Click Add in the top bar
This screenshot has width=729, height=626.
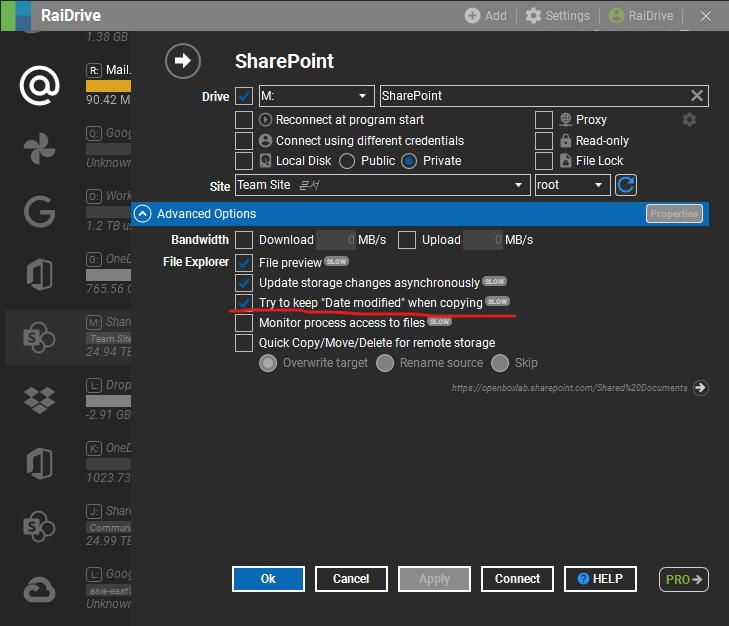click(x=486, y=16)
